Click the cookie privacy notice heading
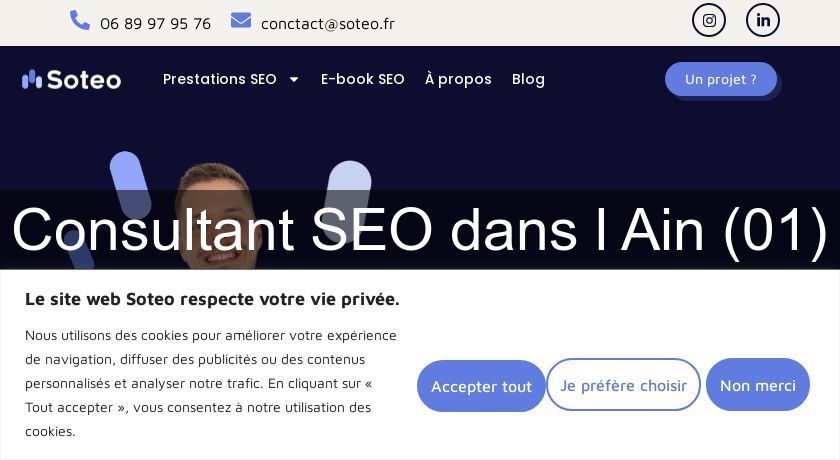 click(x=212, y=299)
